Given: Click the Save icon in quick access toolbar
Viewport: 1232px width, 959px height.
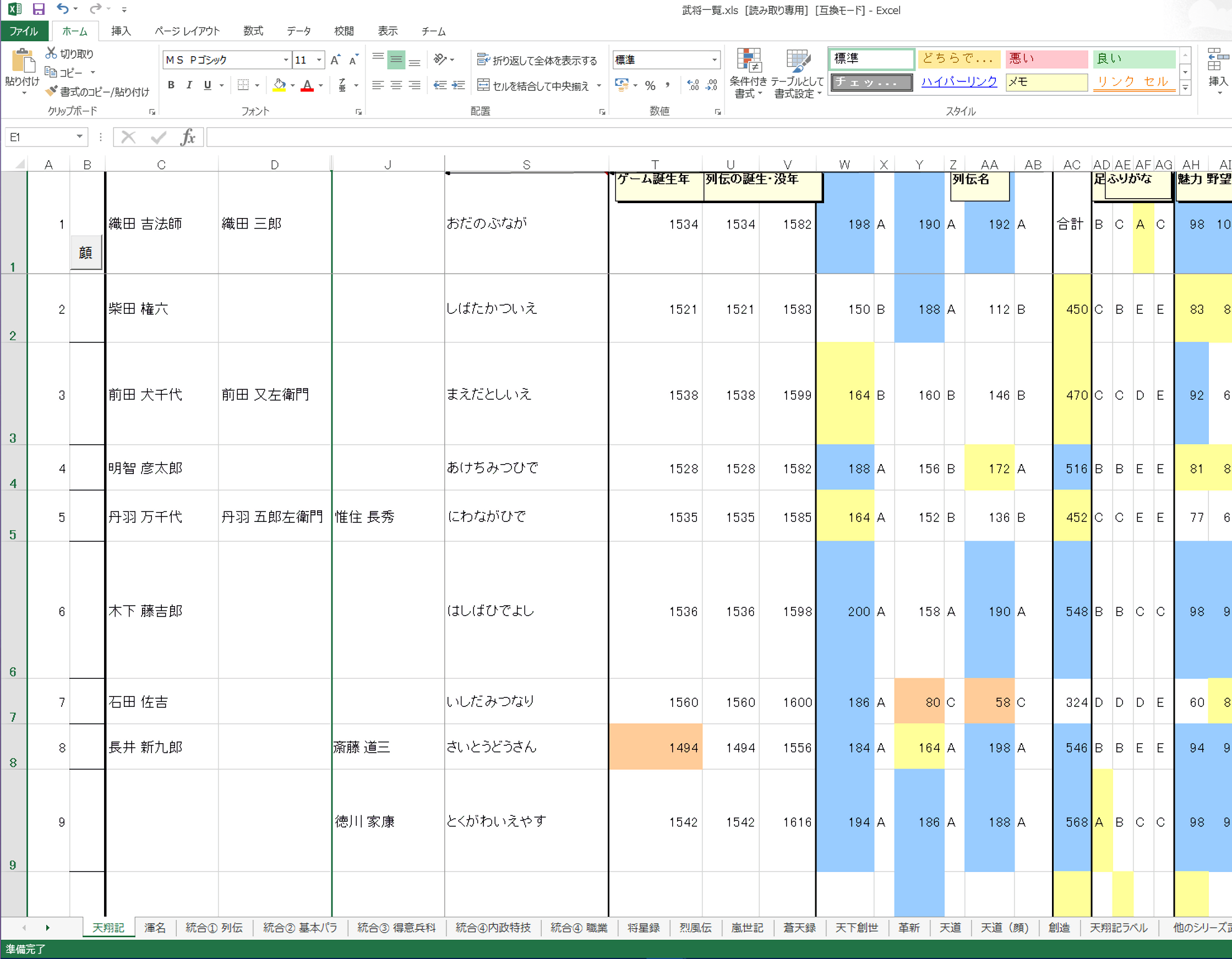Looking at the screenshot, I should tap(39, 9).
